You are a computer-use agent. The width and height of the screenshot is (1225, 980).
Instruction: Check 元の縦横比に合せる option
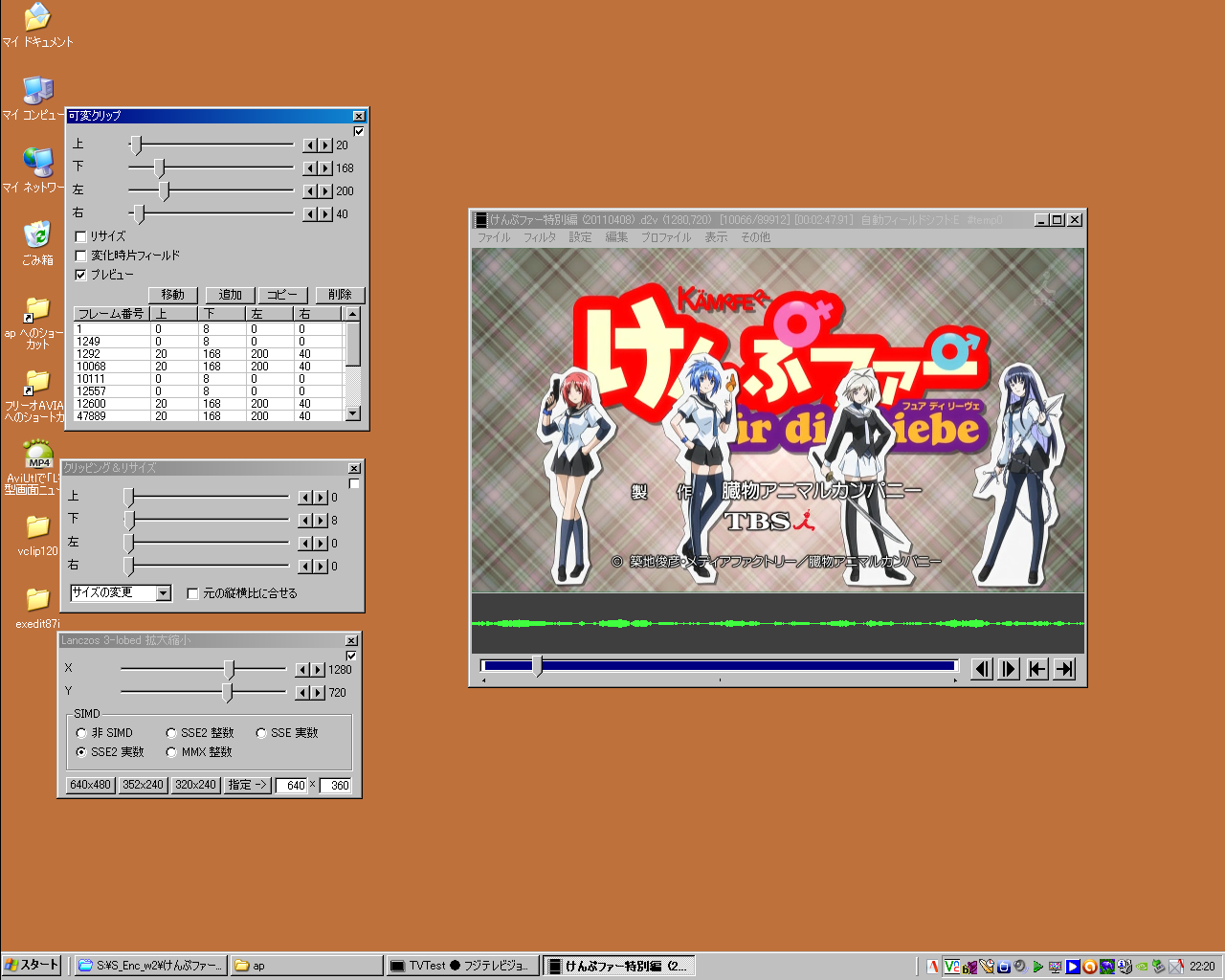(192, 593)
